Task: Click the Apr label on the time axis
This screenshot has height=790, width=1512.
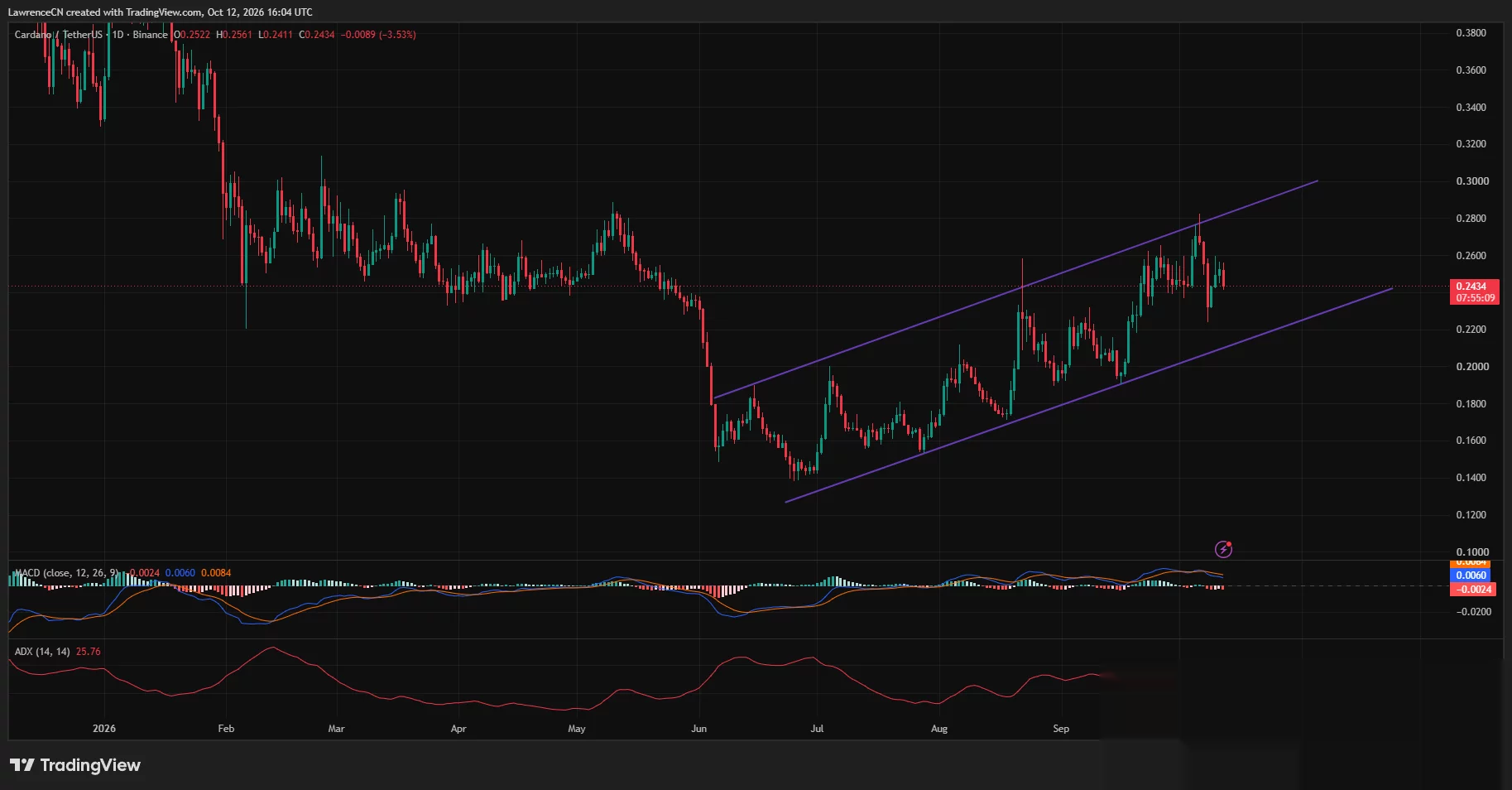Action: point(458,729)
